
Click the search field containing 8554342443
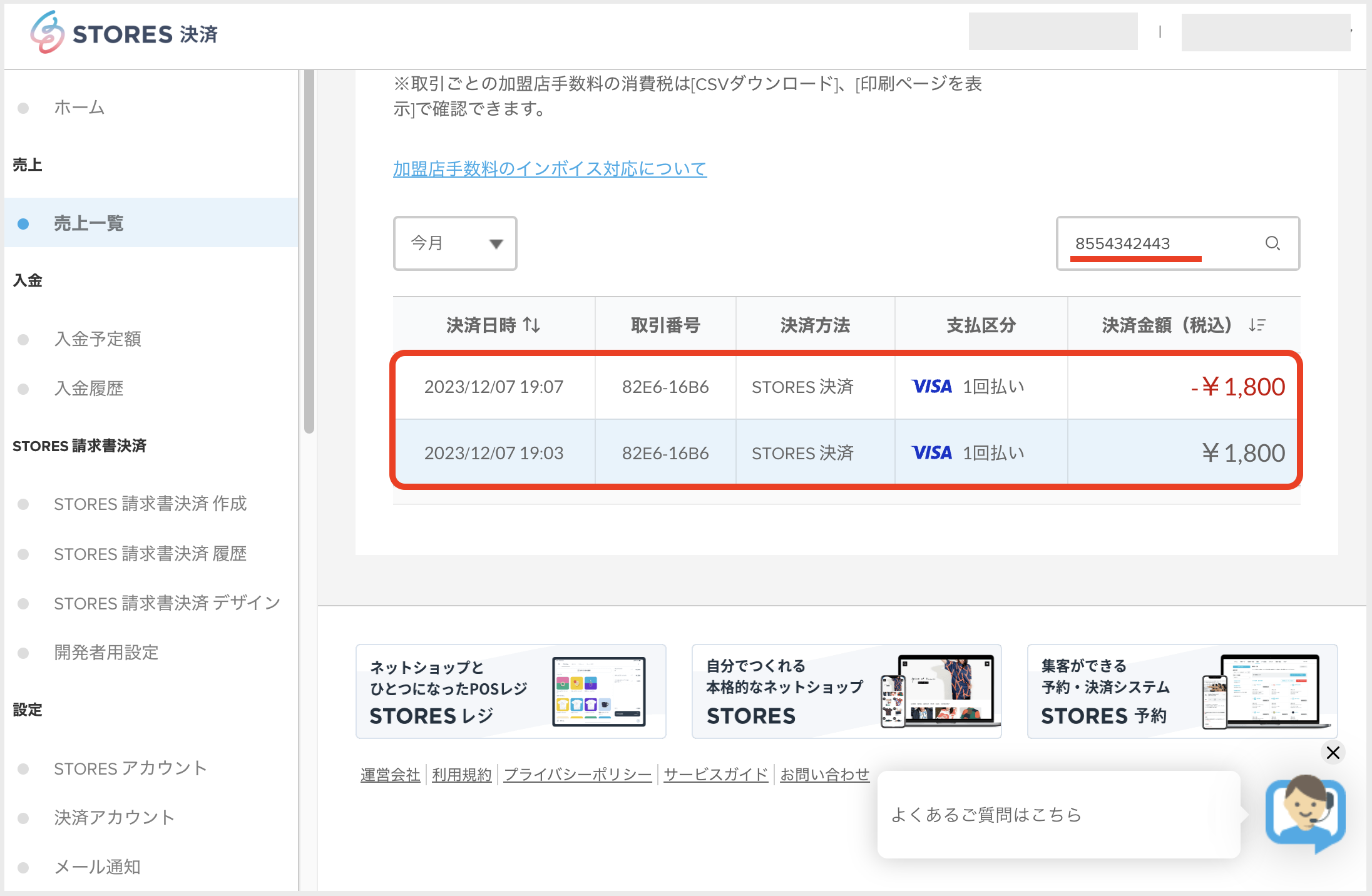tap(1178, 243)
